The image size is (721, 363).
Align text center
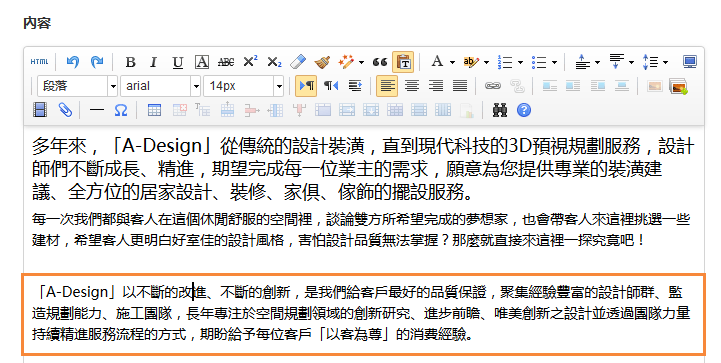pos(412,86)
